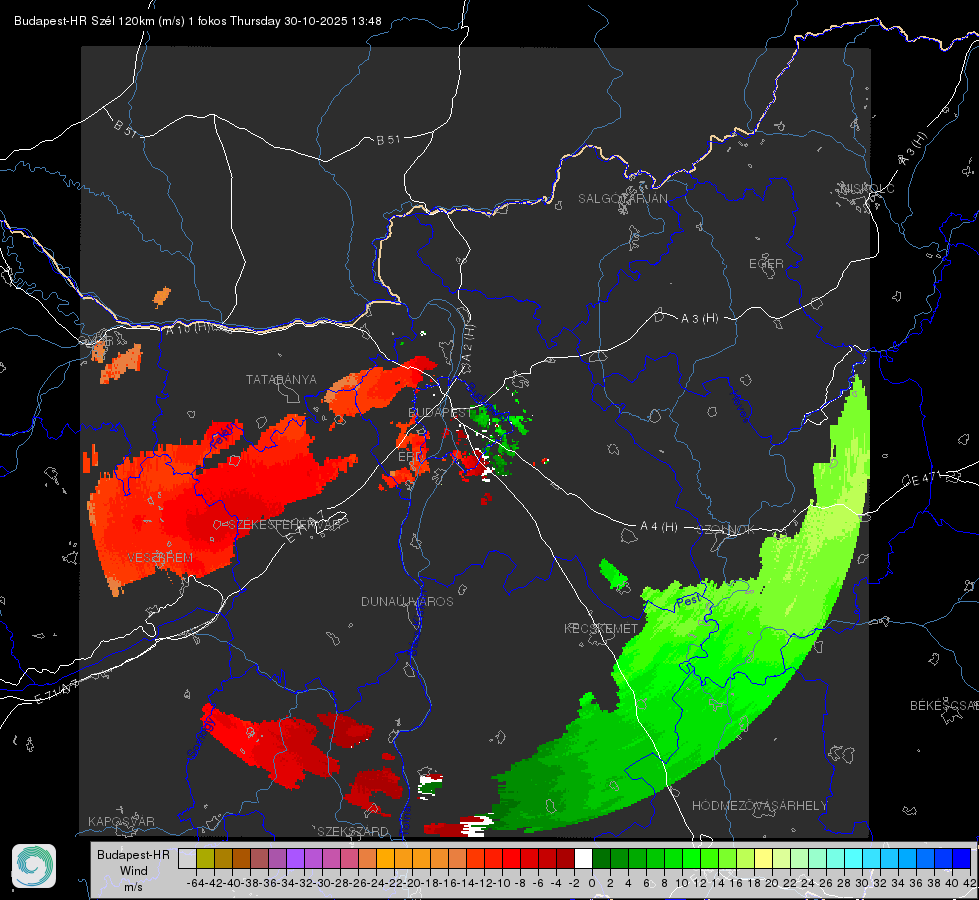Click the 'Budapest-HR' legend label

click(x=133, y=854)
